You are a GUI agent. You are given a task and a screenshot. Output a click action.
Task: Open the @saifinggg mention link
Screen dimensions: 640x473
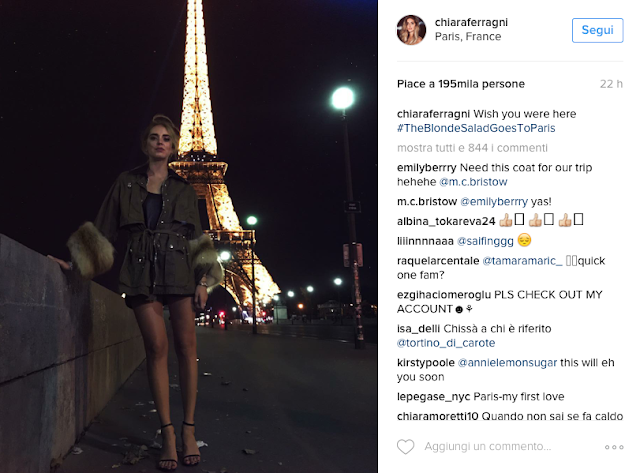(x=485, y=241)
